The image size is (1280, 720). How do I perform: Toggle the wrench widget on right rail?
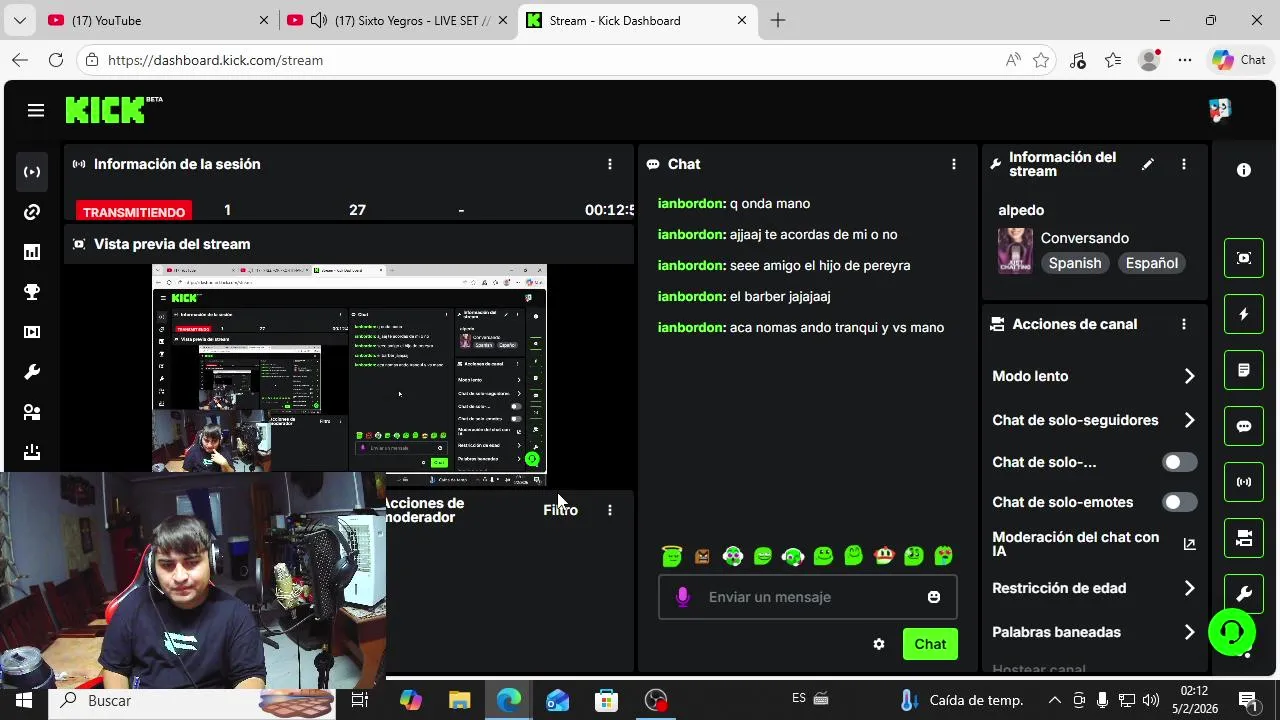(1244, 594)
